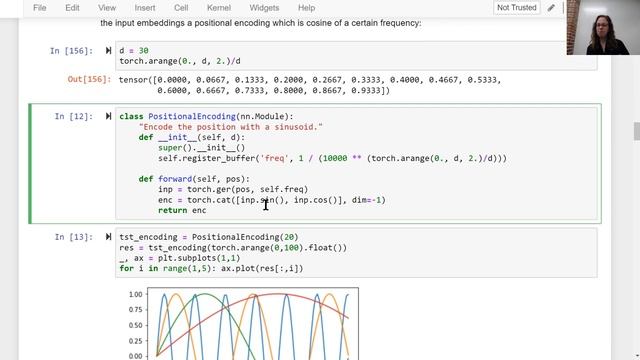Click the self.register_buffer line
Image resolution: width=640 pixels, height=360 pixels.
[332, 158]
